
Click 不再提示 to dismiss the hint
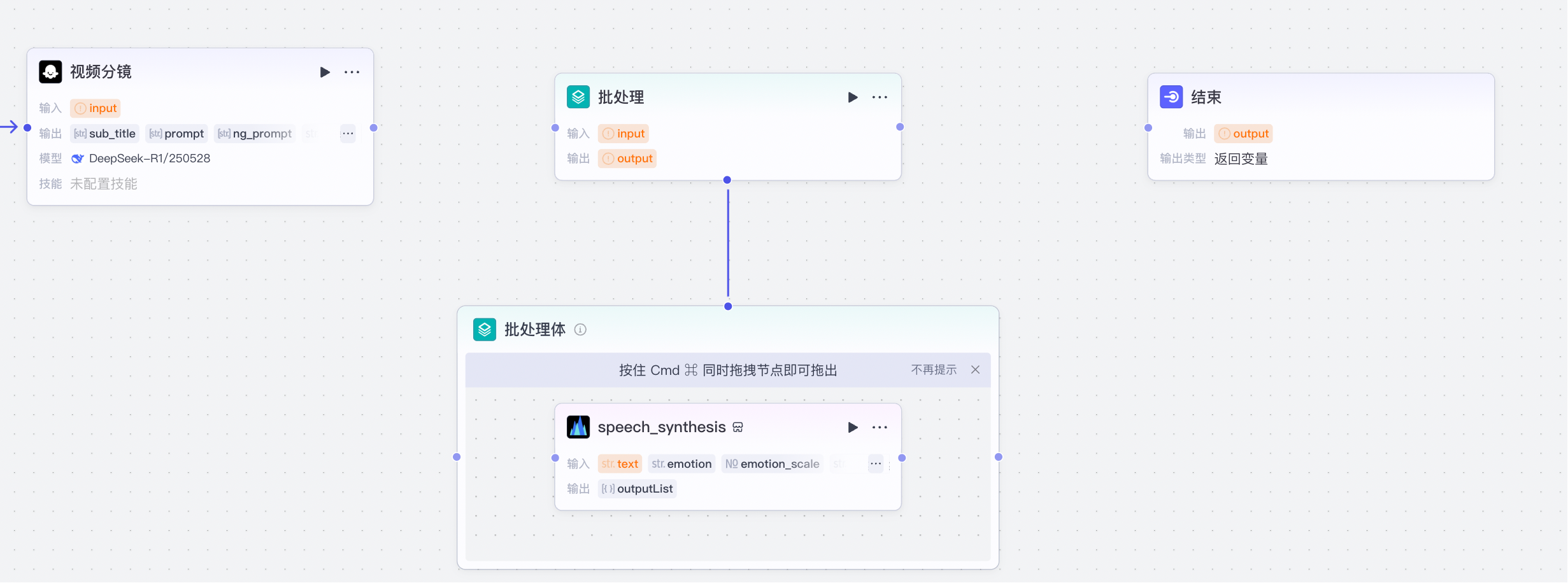(x=934, y=370)
